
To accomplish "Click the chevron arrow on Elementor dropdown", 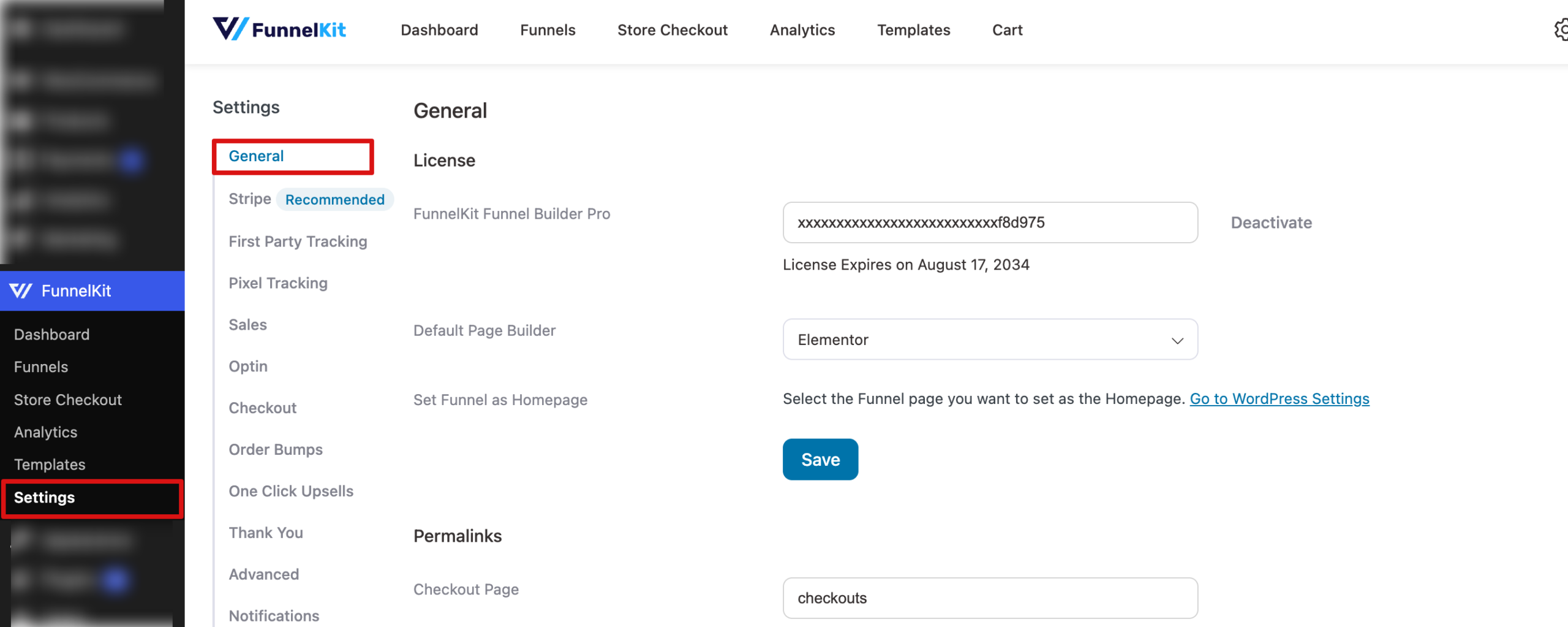I will pos(1177,341).
